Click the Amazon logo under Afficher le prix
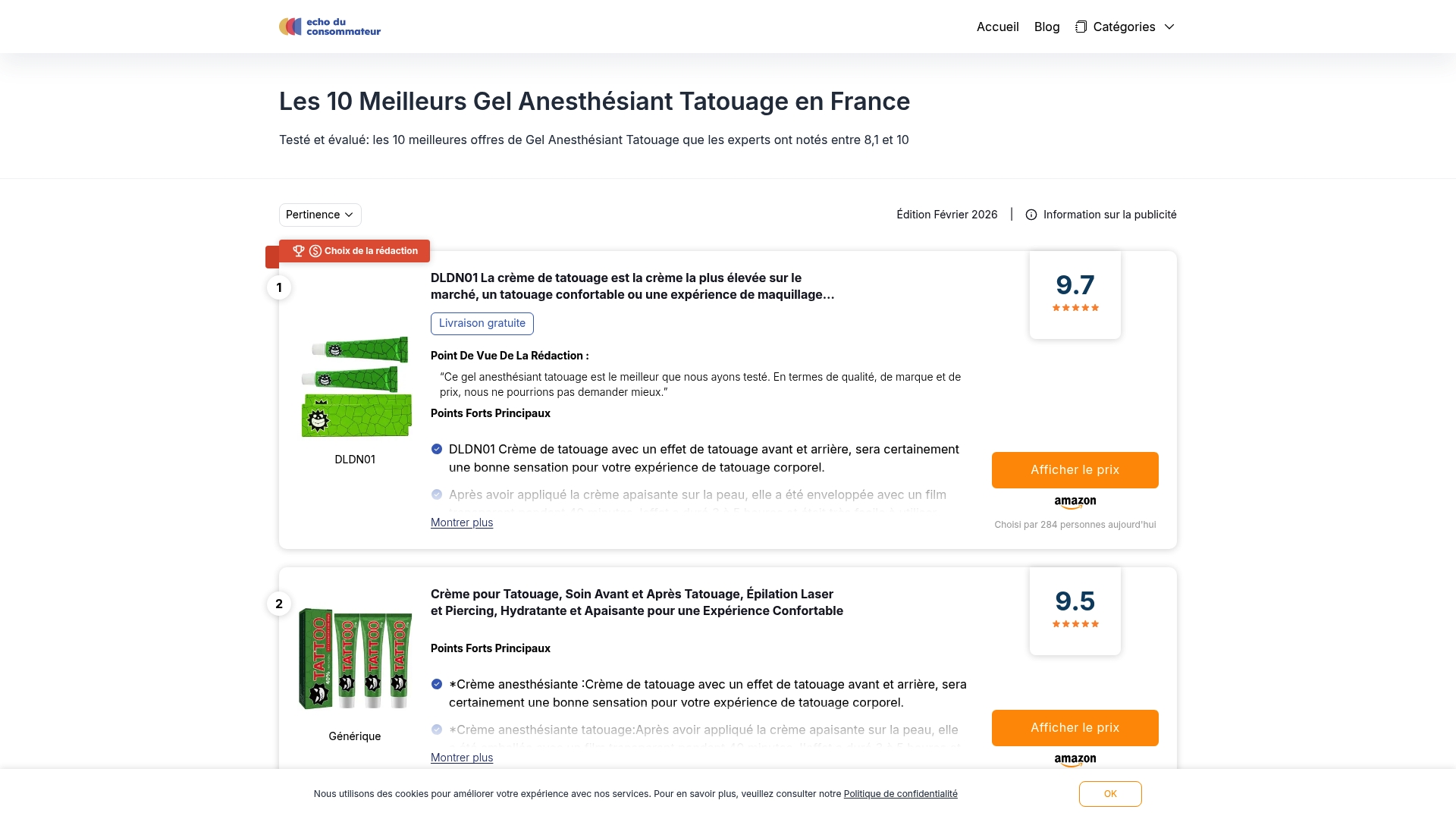Image resolution: width=1456 pixels, height=819 pixels. click(x=1075, y=500)
